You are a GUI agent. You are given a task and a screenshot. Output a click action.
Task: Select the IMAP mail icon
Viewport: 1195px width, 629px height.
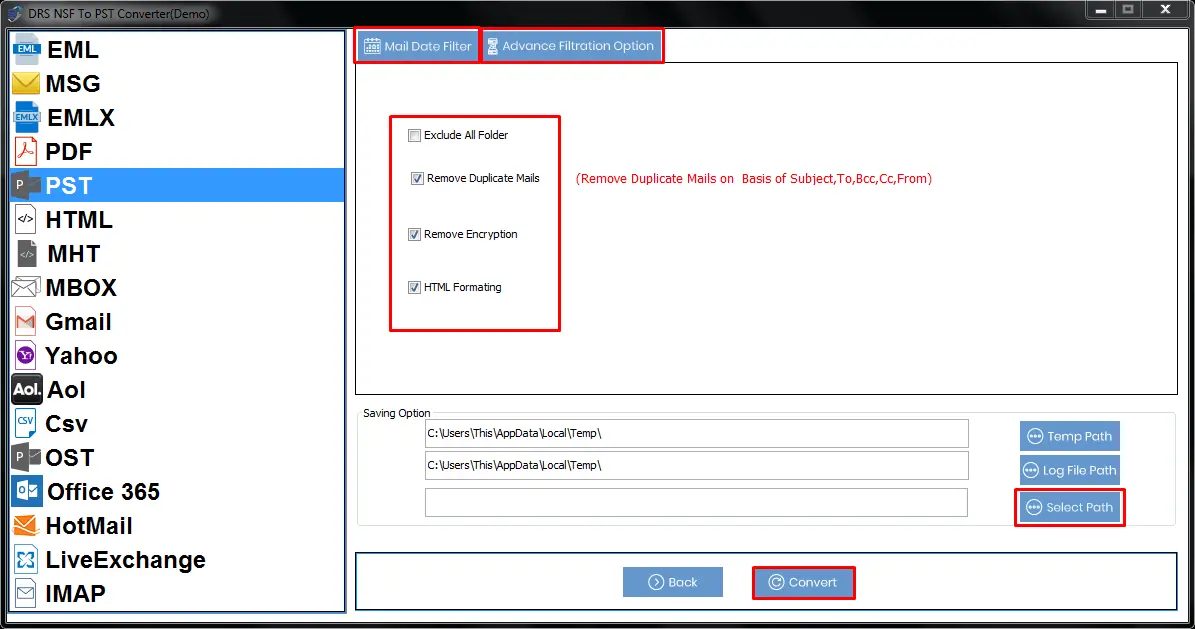point(26,593)
